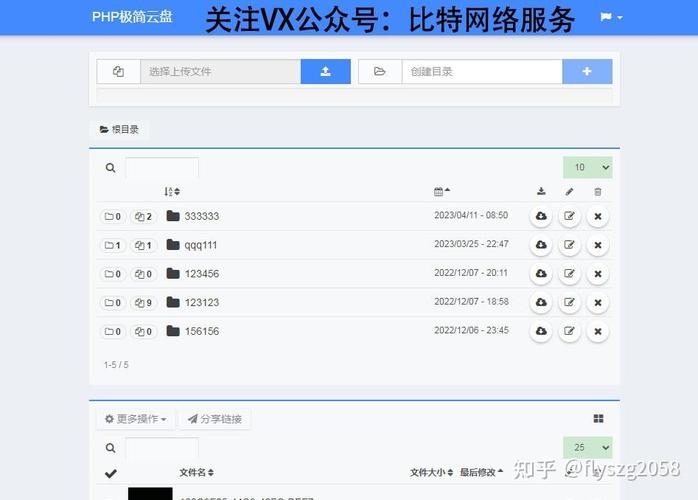Delete the qqq111 folder
Image resolution: width=698 pixels, height=500 pixels.
(x=598, y=245)
